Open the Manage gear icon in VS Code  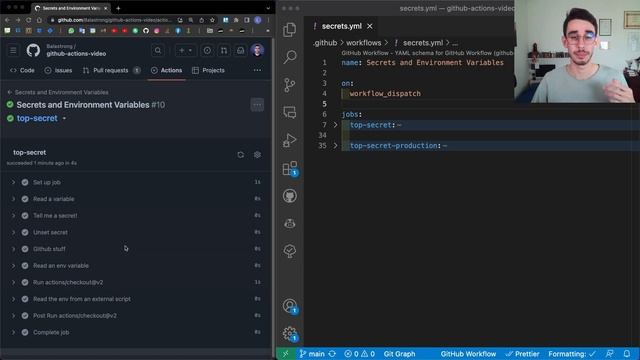pos(290,333)
